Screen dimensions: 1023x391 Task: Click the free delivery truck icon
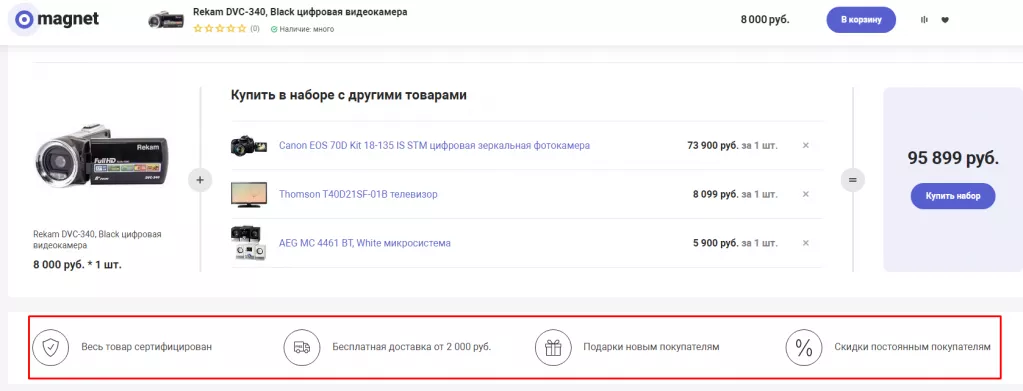pos(301,347)
